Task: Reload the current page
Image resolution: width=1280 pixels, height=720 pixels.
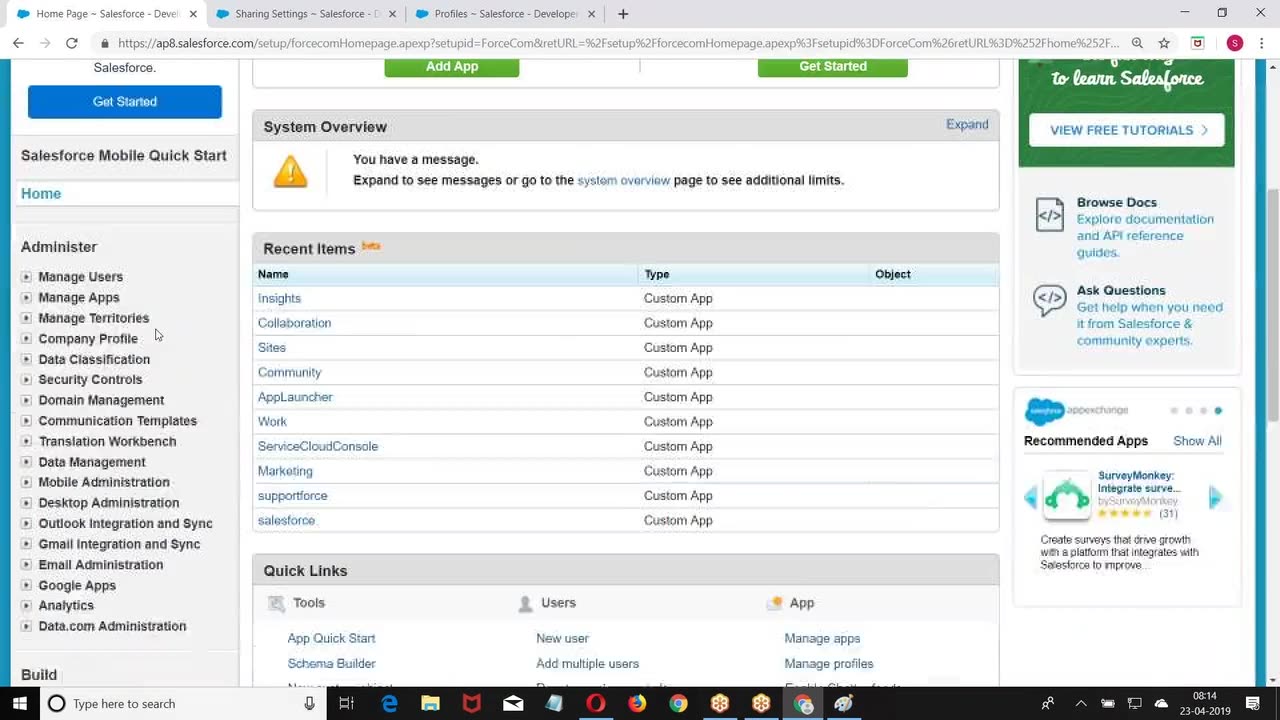Action: [x=71, y=43]
